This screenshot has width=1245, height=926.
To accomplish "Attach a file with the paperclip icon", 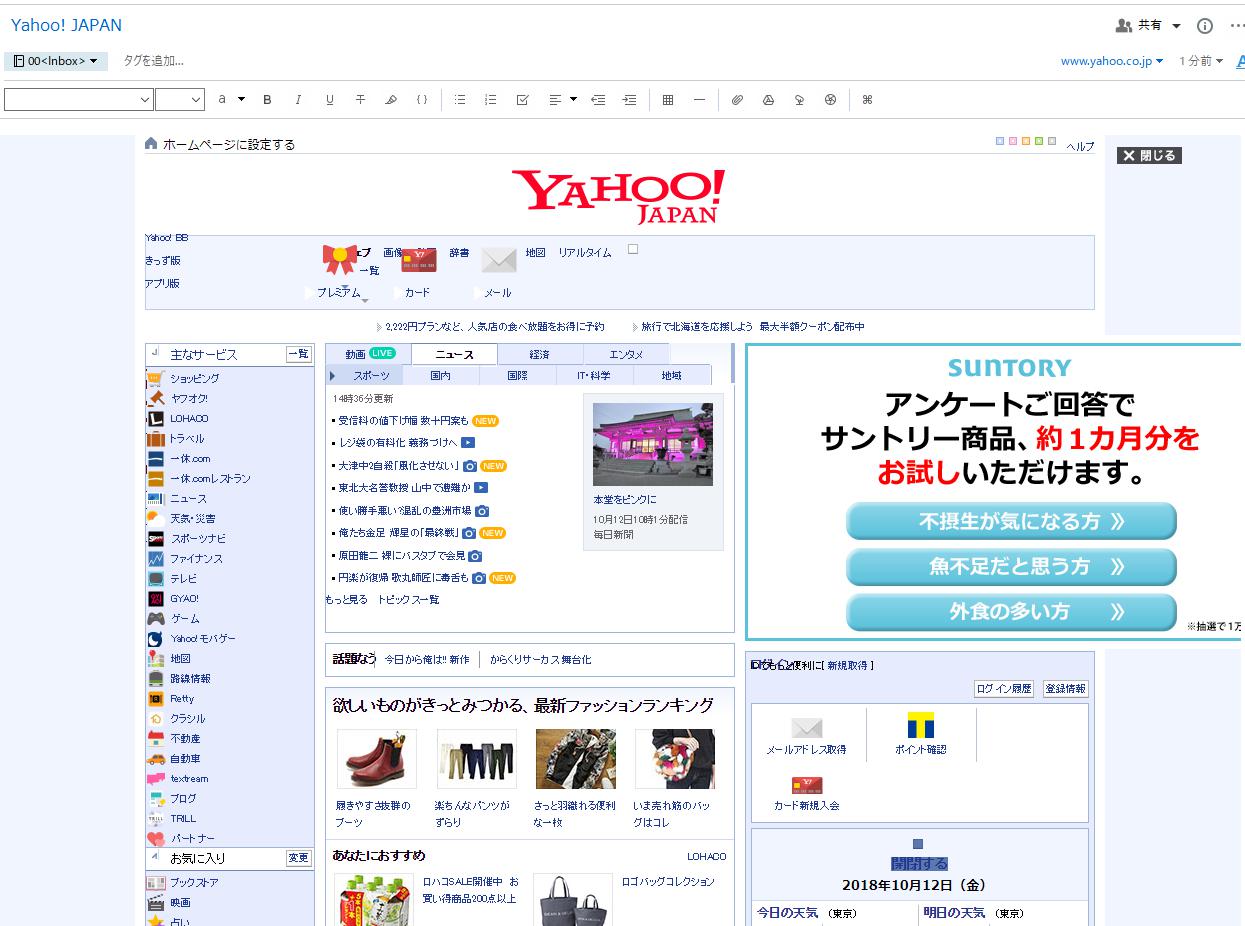I will point(737,100).
